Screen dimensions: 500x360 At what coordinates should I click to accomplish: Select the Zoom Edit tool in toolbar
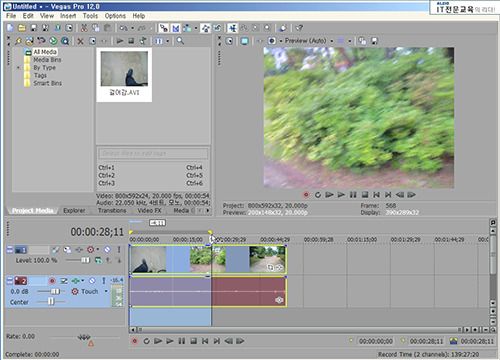click(x=267, y=28)
